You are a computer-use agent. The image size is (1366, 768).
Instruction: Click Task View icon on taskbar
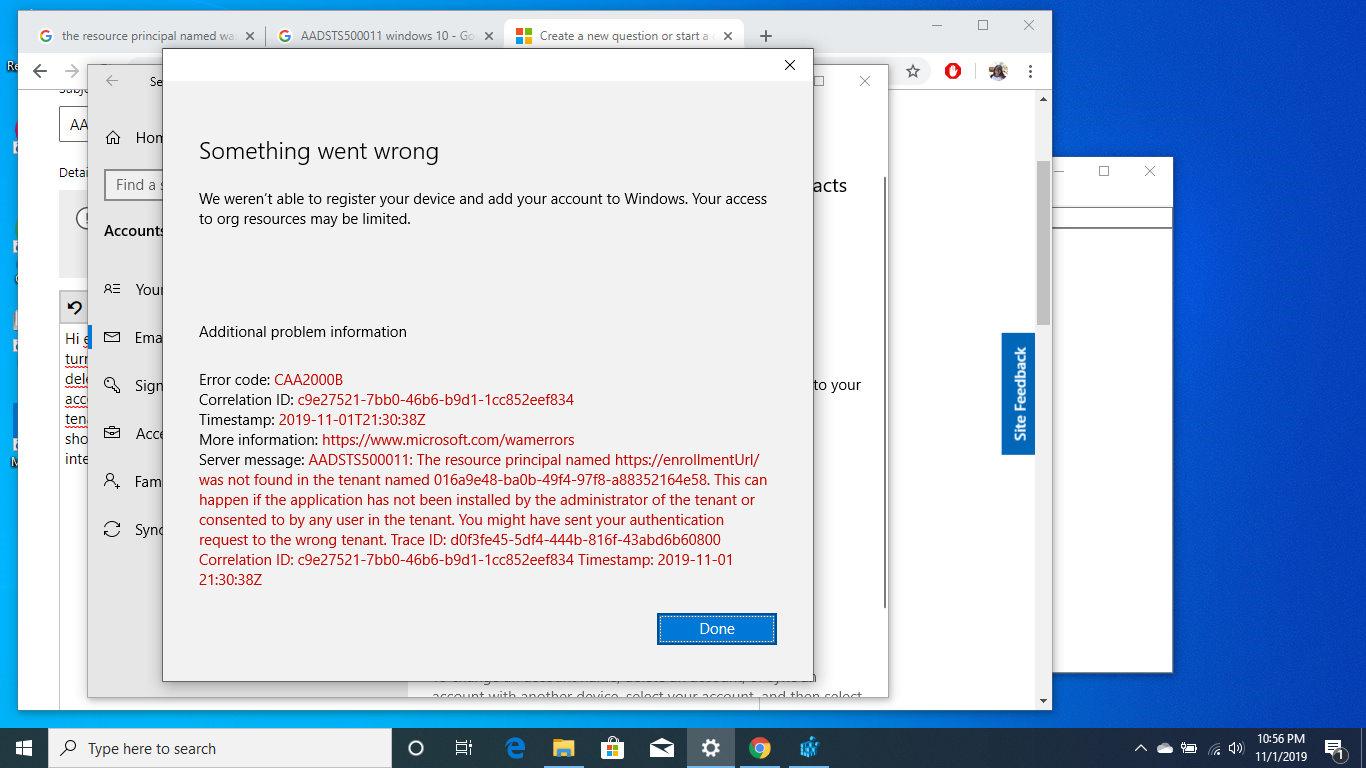(464, 748)
